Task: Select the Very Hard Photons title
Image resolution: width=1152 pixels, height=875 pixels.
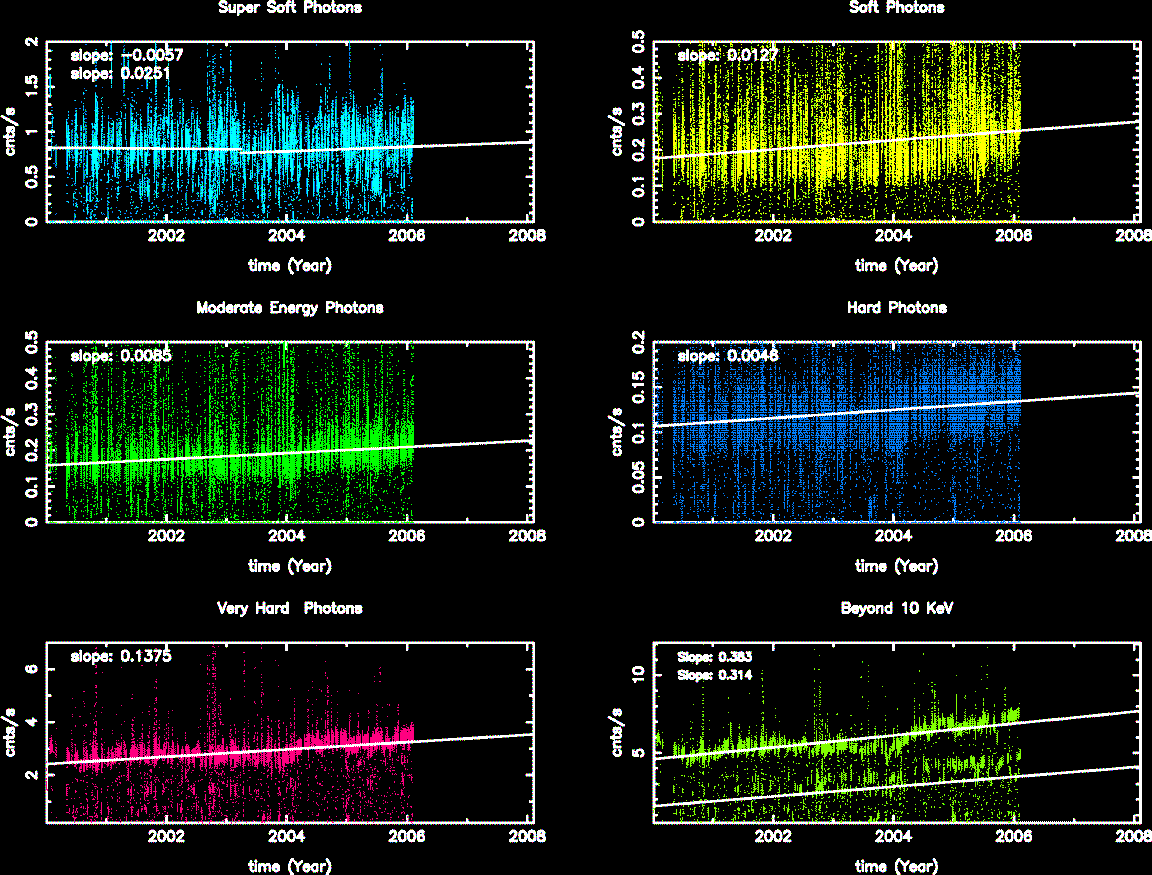Action: (x=289, y=608)
